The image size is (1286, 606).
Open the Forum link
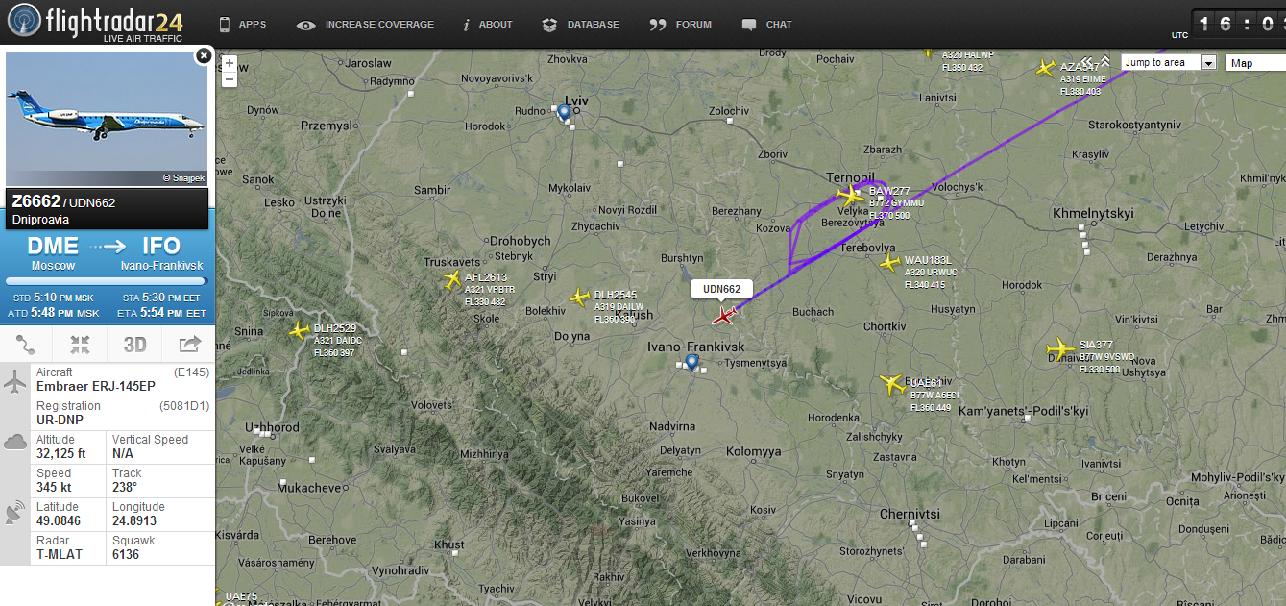point(681,24)
